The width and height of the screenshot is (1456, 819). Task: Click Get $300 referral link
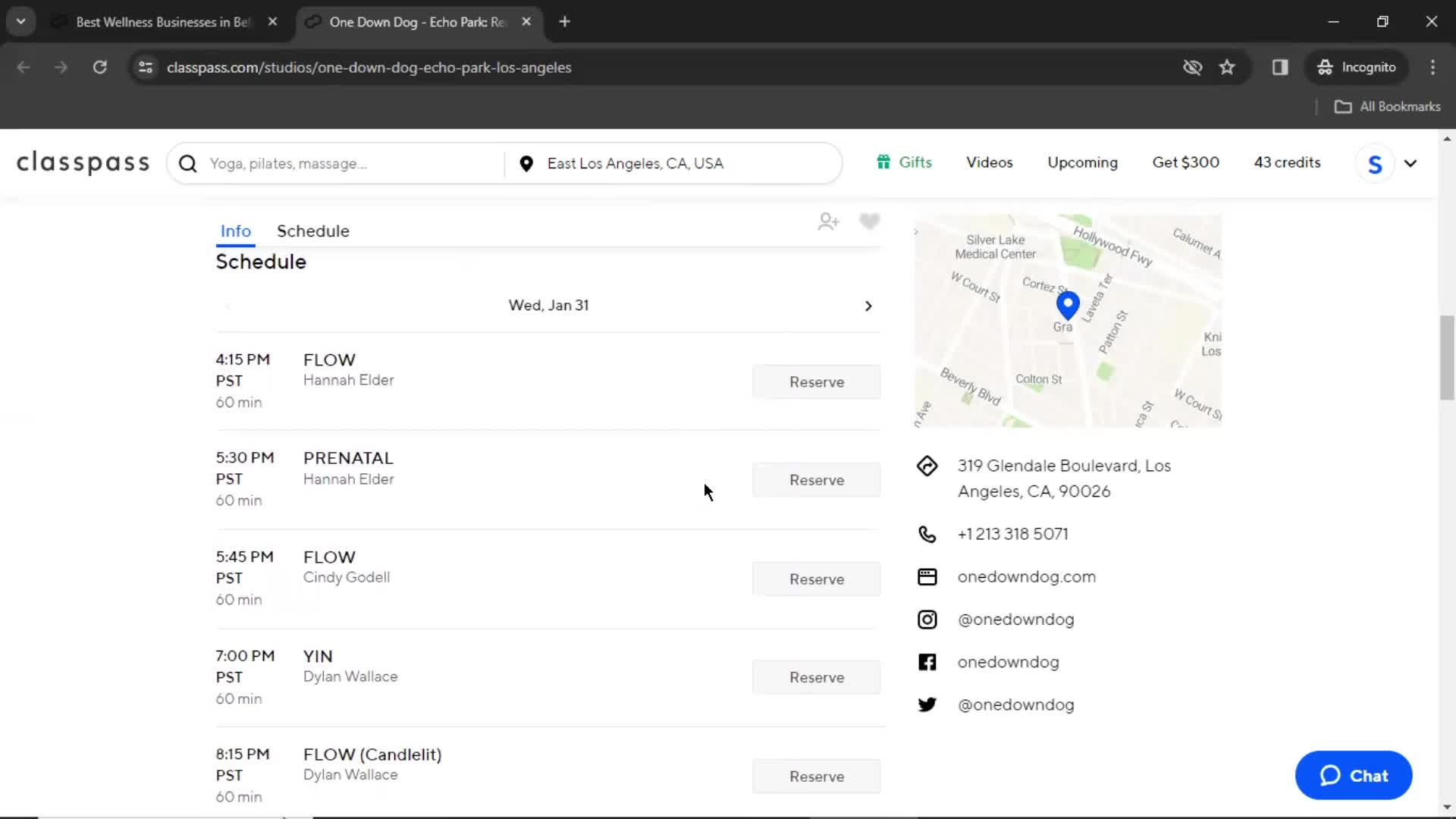1186,162
